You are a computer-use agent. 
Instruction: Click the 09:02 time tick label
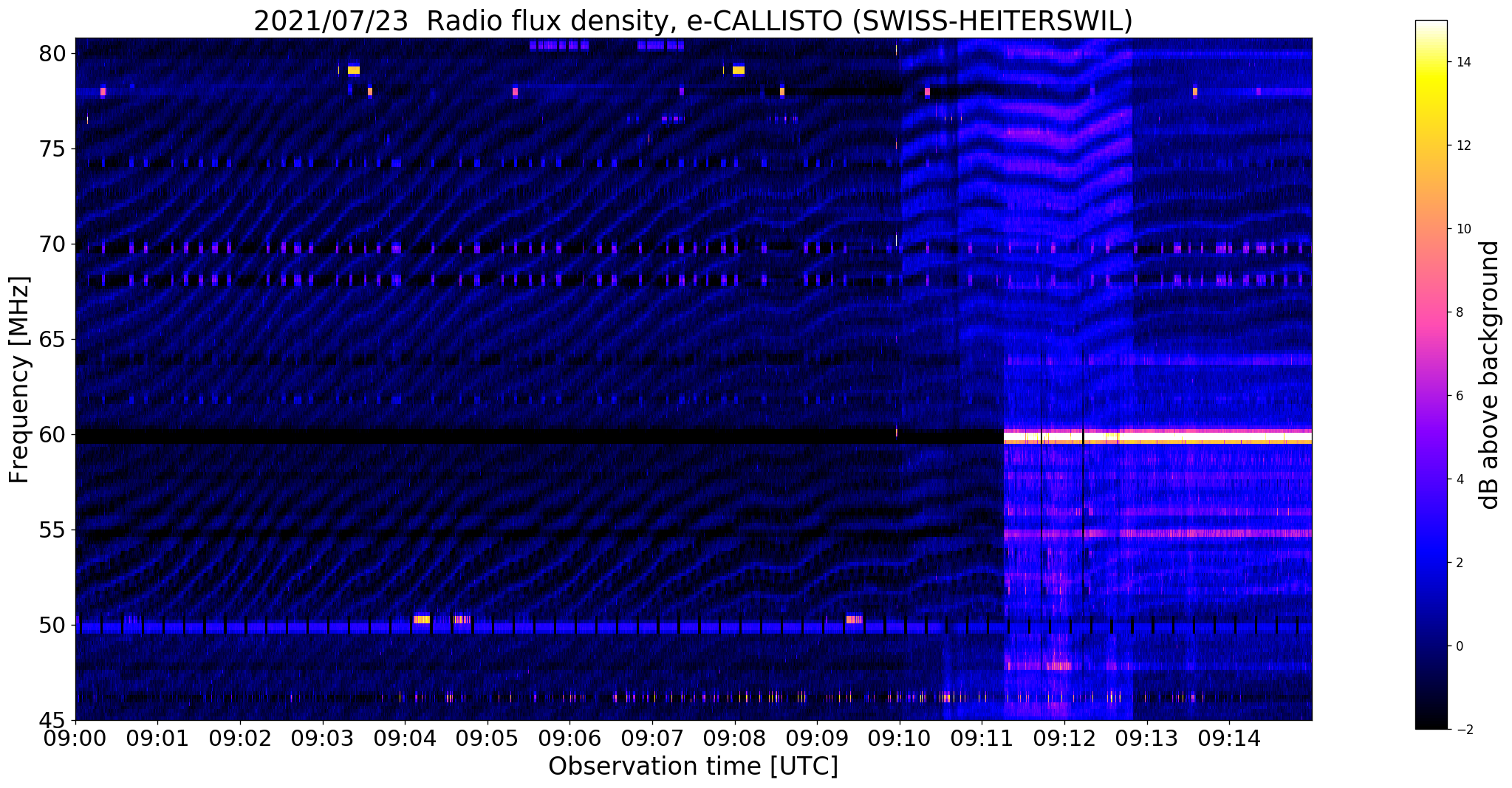click(x=240, y=737)
